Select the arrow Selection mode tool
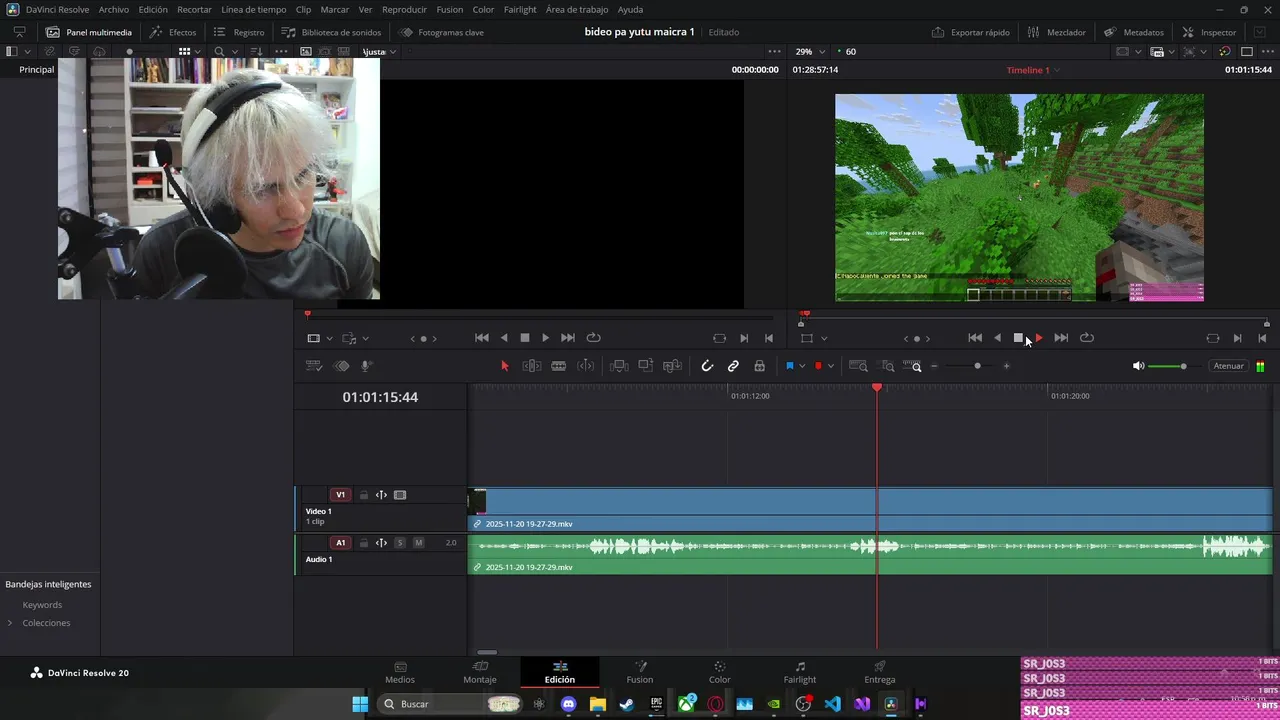Screen dimensions: 1280x720 [x=504, y=366]
